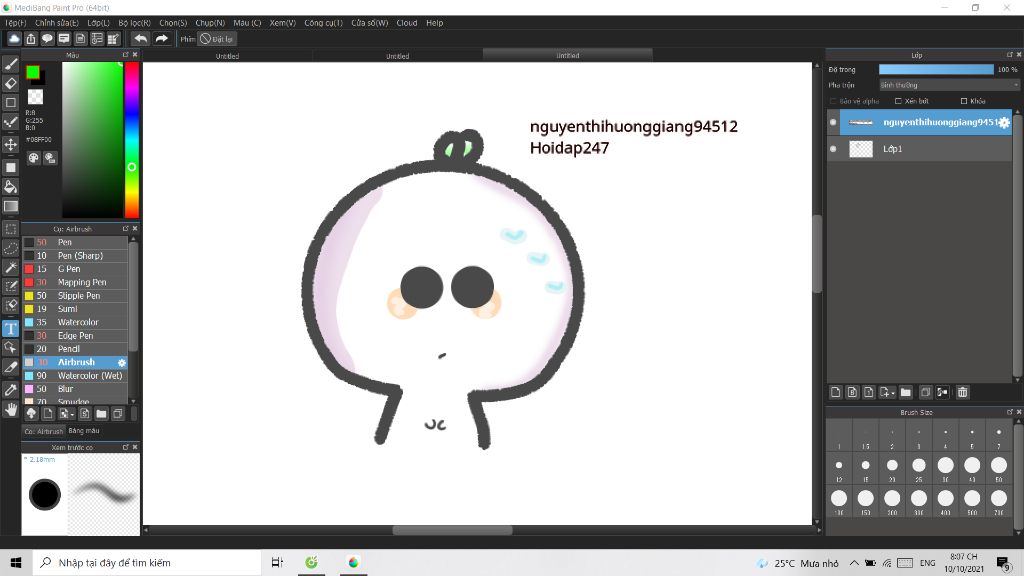1024x576 pixels.
Task: Click the Redo arrow button
Action: pyautogui.click(x=161, y=39)
